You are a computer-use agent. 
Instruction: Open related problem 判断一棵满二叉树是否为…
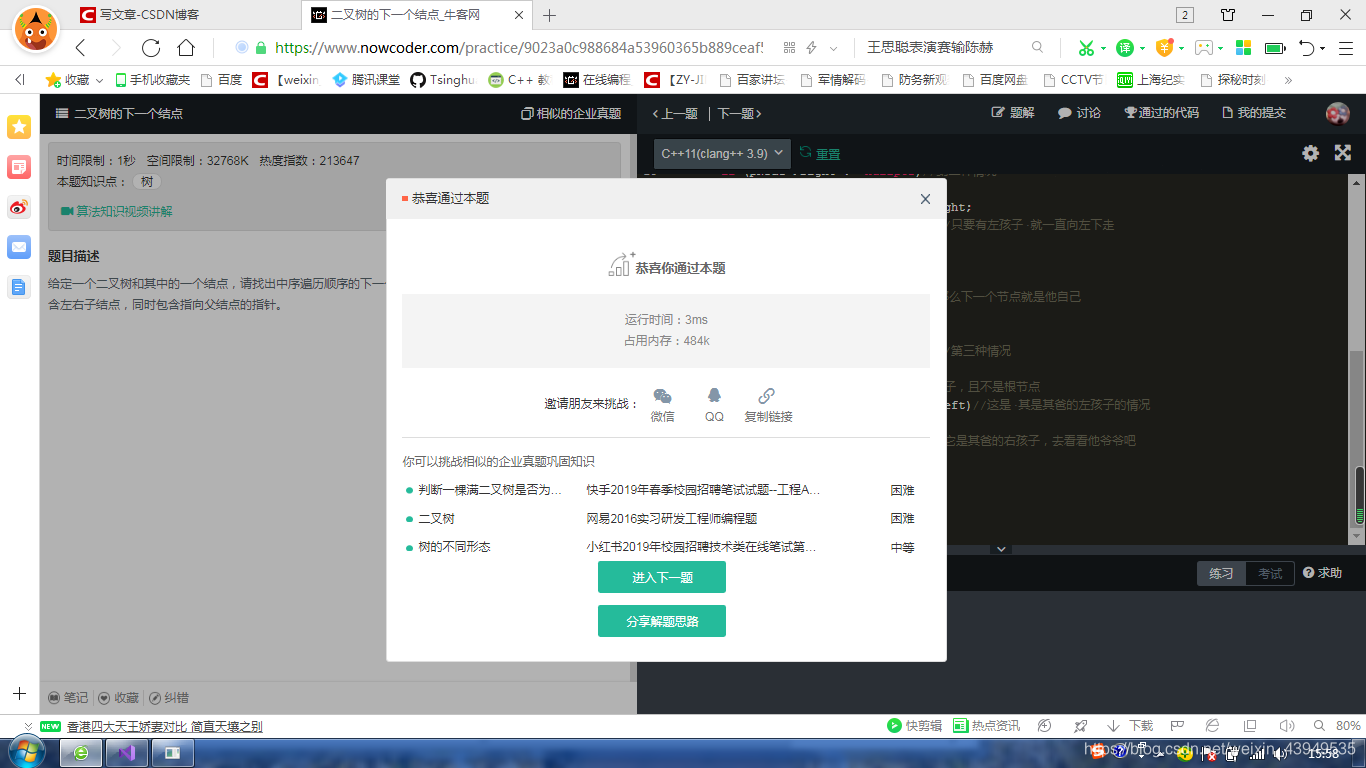click(x=490, y=490)
